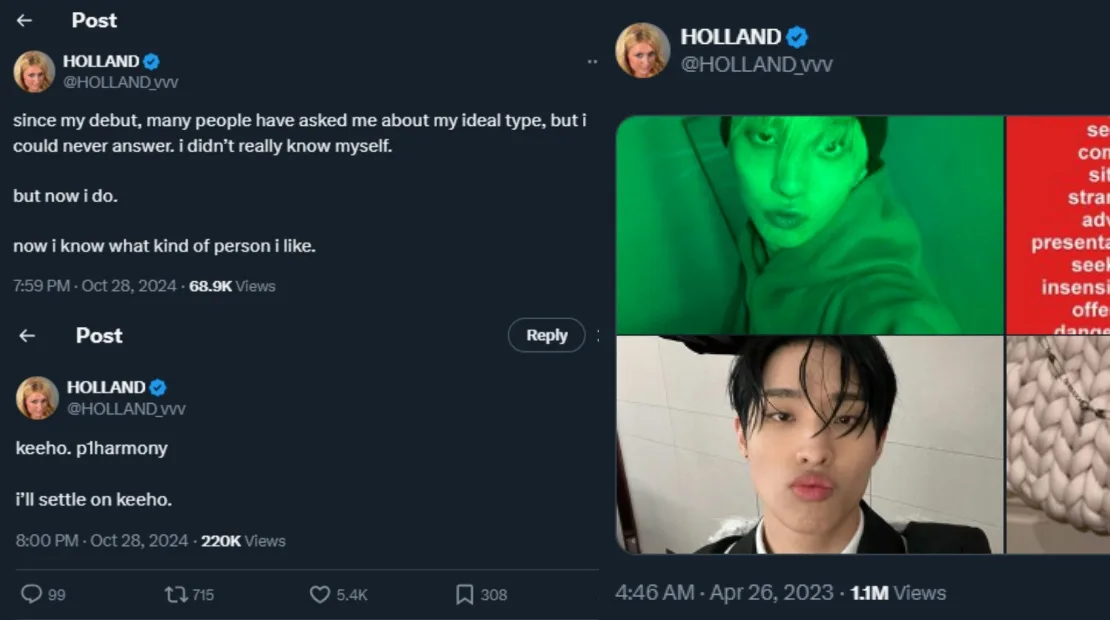Open the more options beside the Reply button
Screen dimensions: 1110x620
coord(597,336)
